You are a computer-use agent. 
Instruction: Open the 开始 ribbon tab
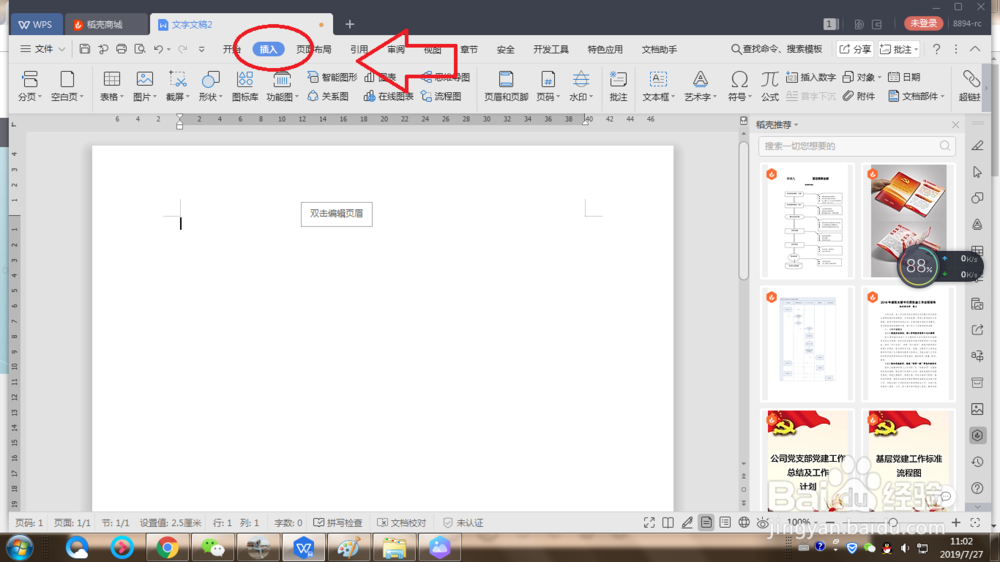coord(232,49)
